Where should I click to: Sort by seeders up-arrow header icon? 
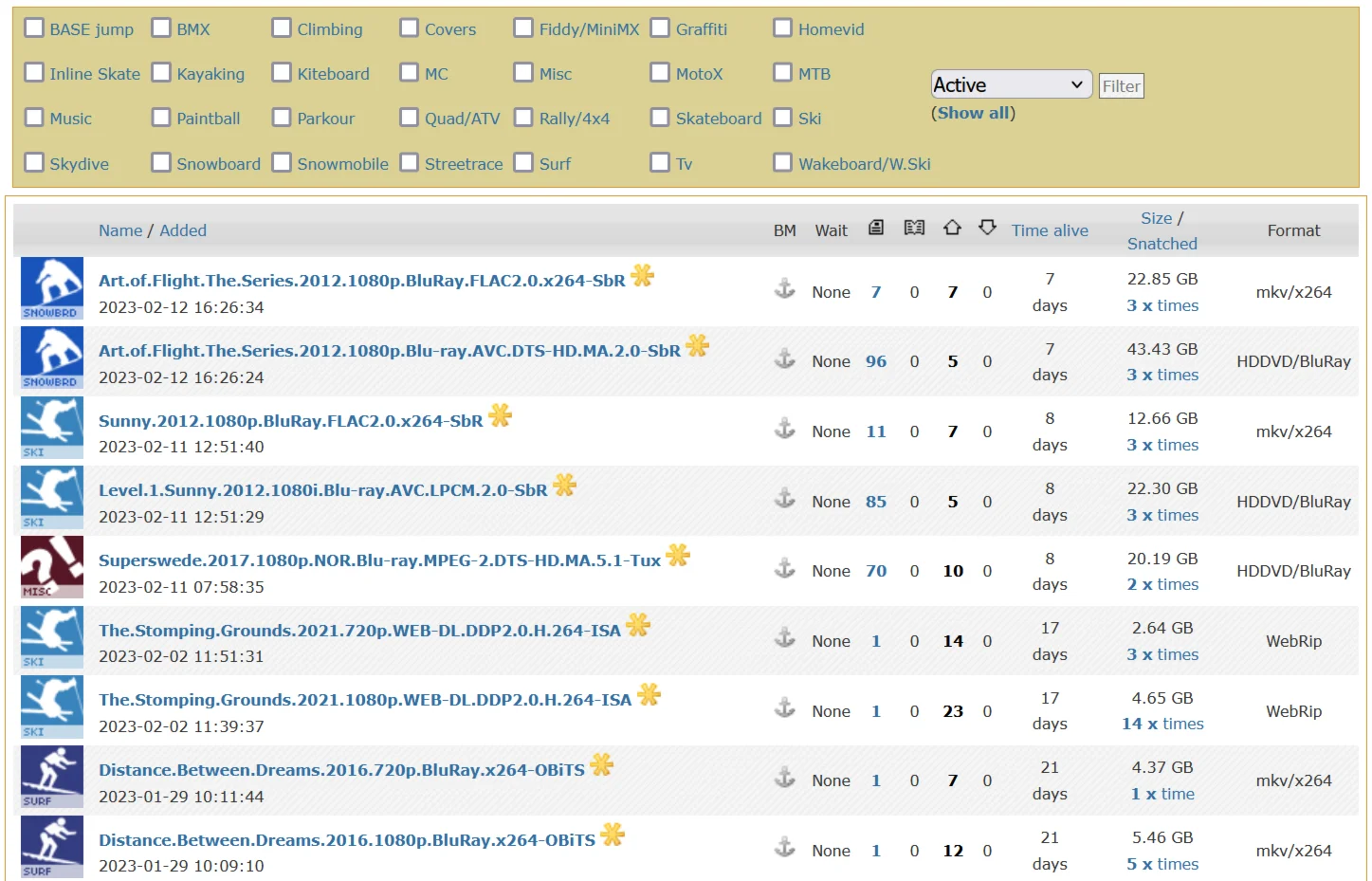point(952,228)
